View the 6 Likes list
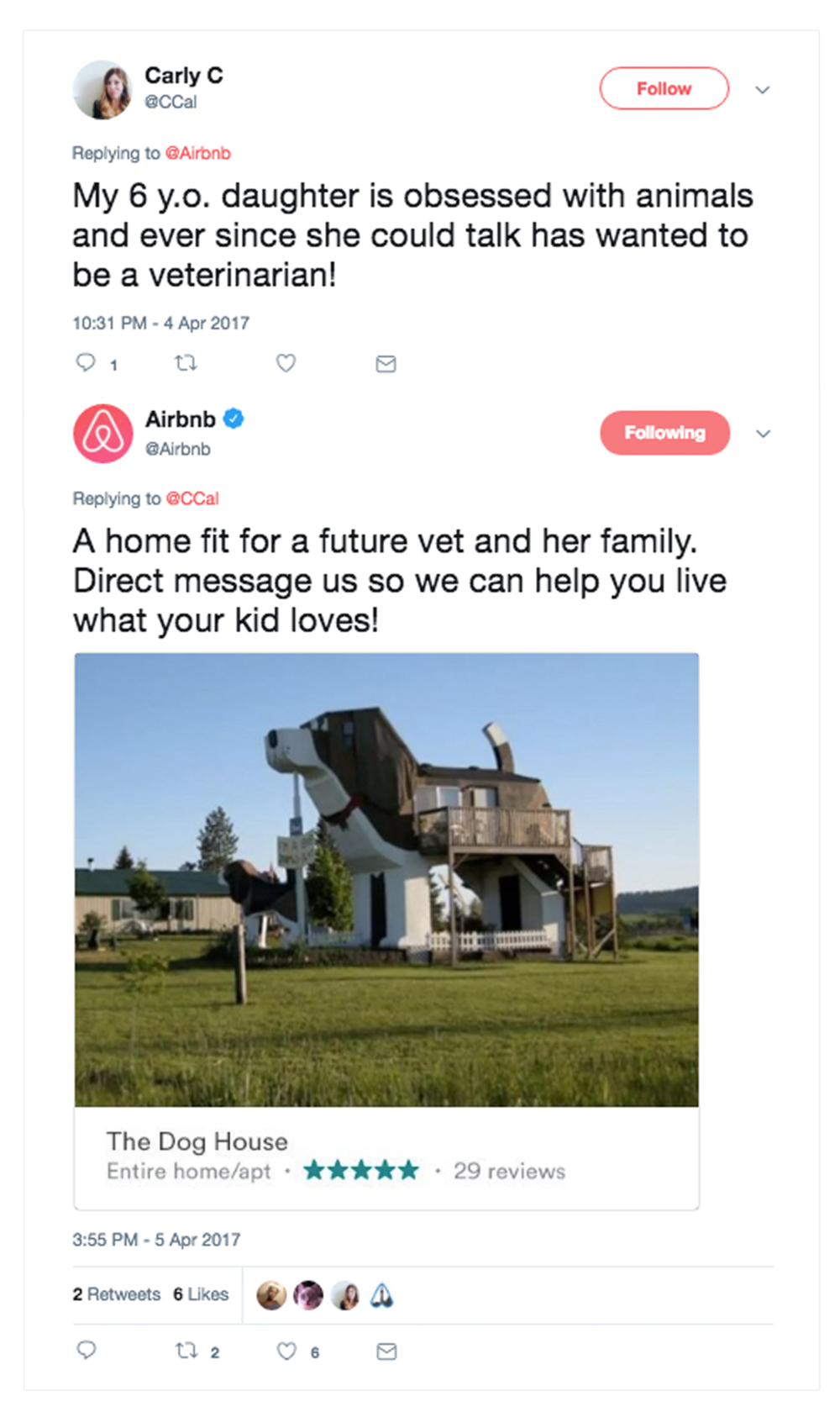Viewport: 840px width, 1412px height. tap(201, 1294)
